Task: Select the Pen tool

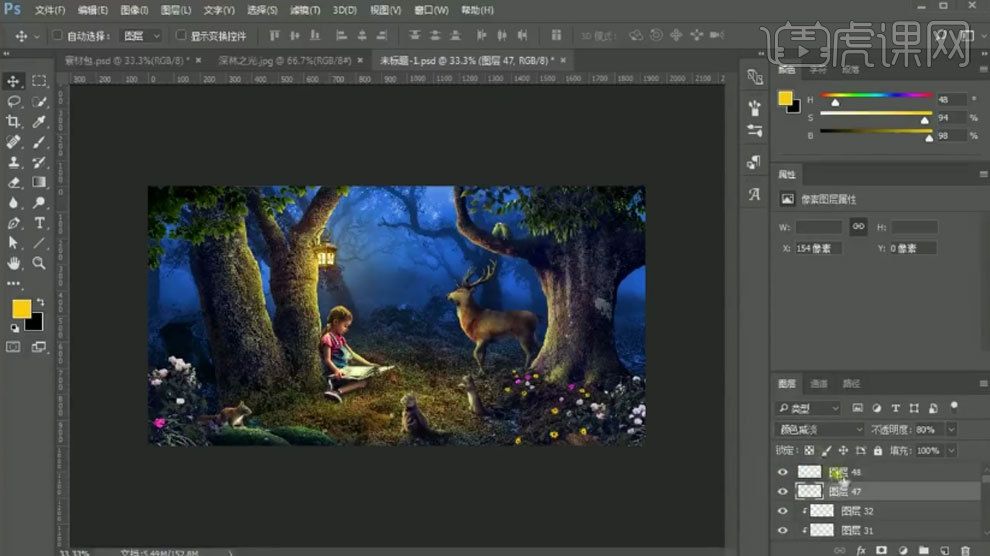Action: coord(13,223)
